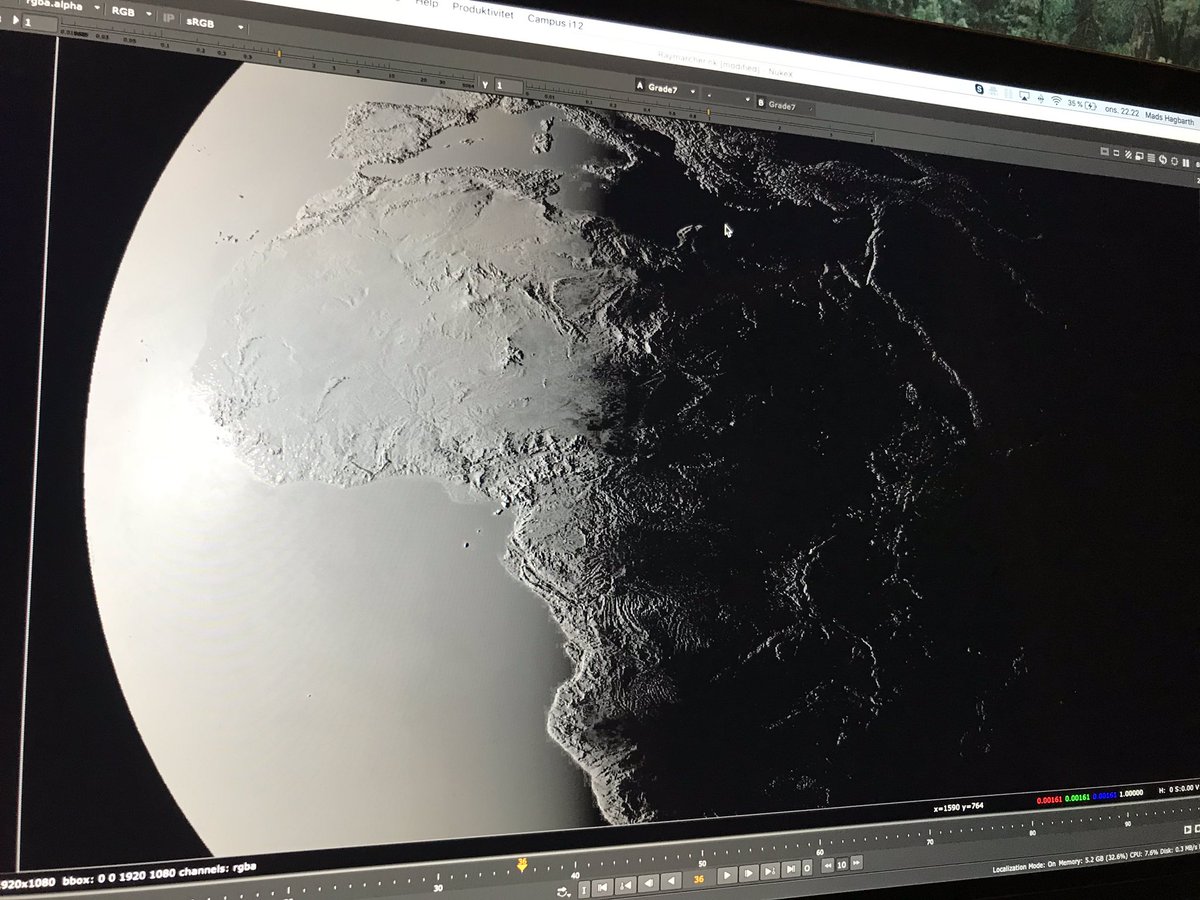This screenshot has width=1200, height=900.
Task: Toggle the IP input process button
Action: [168, 17]
